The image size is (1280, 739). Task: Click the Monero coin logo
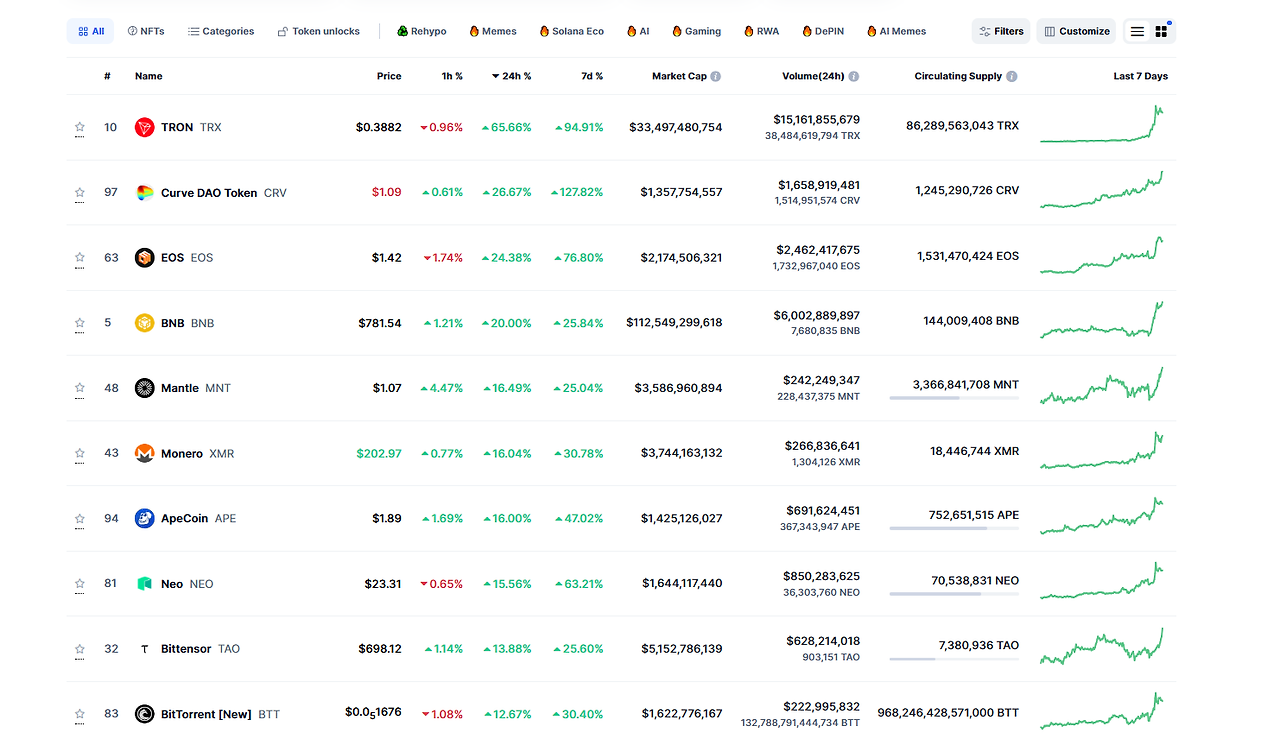pyautogui.click(x=144, y=453)
